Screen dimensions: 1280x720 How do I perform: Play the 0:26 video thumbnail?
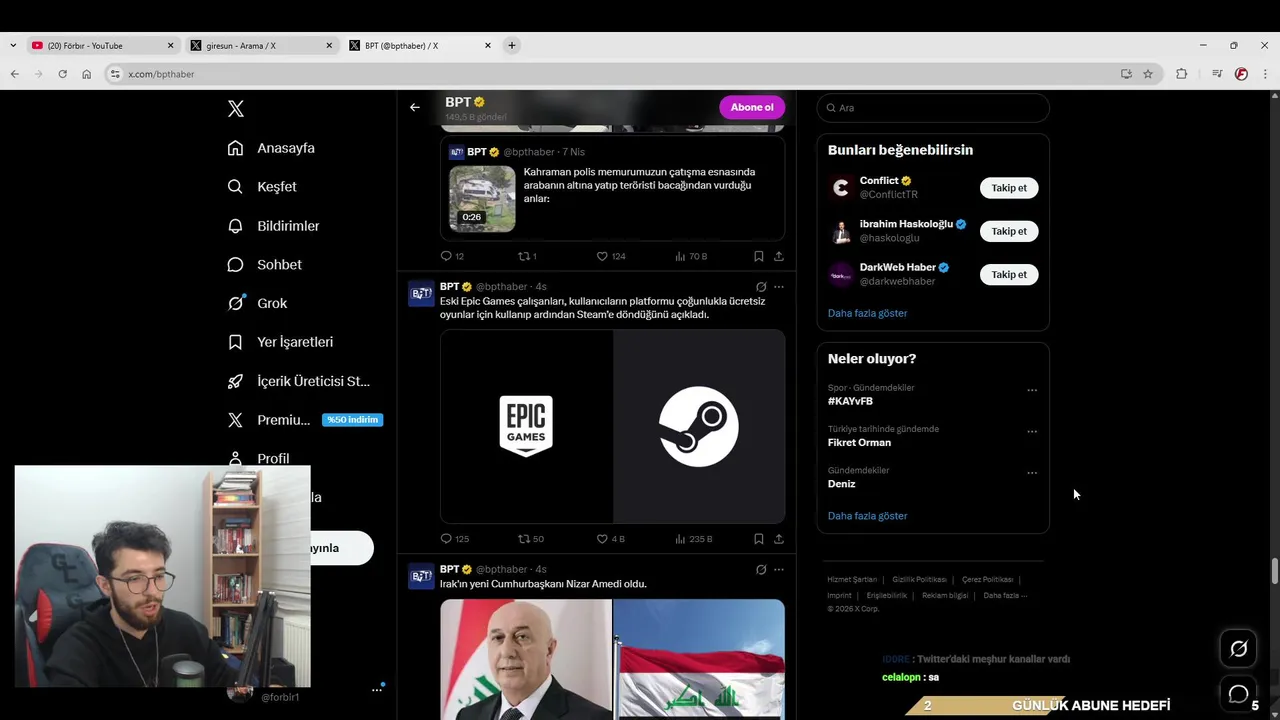click(x=482, y=198)
